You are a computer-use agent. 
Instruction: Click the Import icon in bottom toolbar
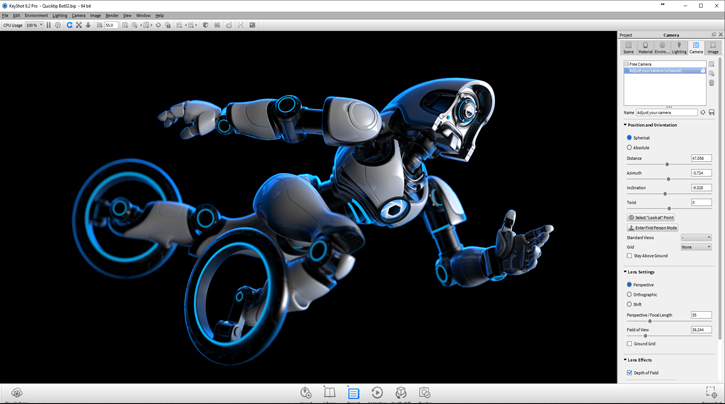[x=306, y=393]
